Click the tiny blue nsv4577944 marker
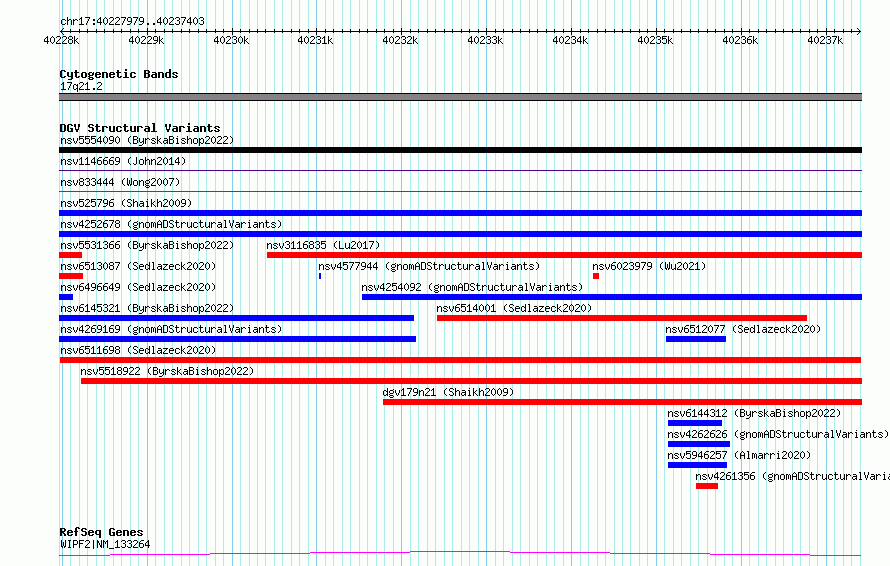This screenshot has height=566, width=890. pos(320,276)
